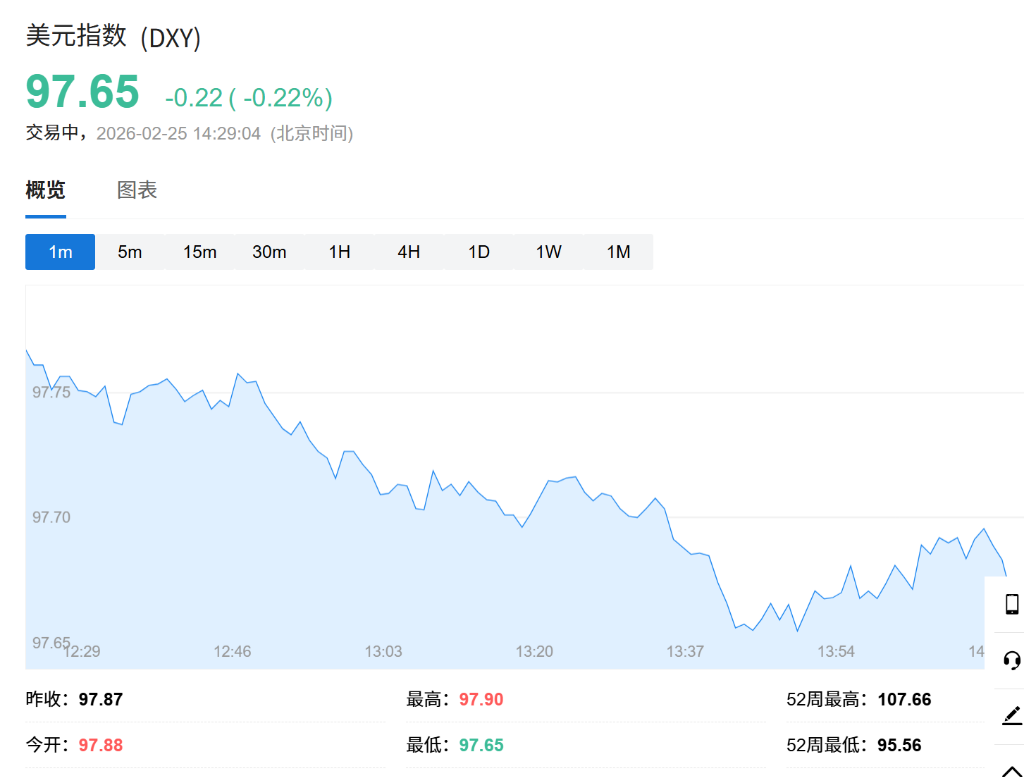Click the 52周最高 value 107.66
The image size is (1024, 777).
tap(904, 699)
